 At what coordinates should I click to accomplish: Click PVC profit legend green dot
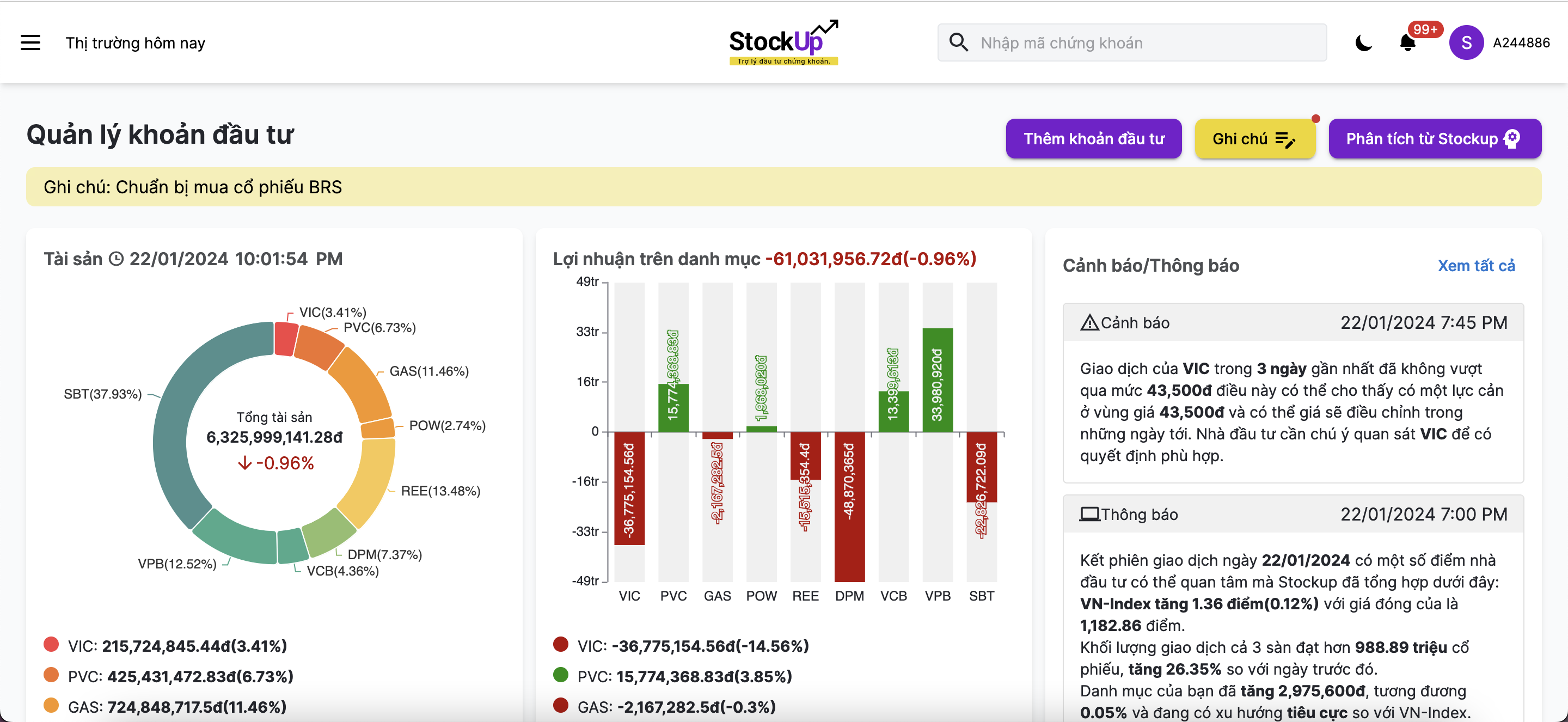pos(561,675)
